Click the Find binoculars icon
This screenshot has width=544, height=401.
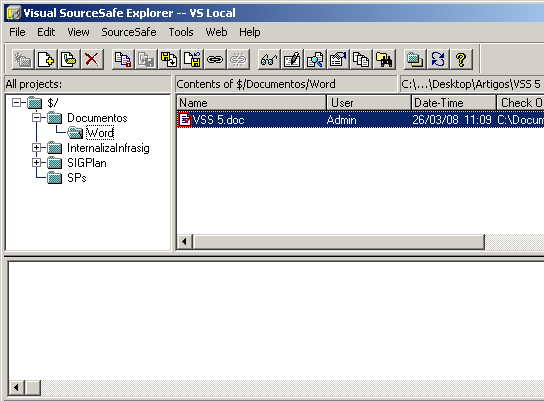point(384,59)
